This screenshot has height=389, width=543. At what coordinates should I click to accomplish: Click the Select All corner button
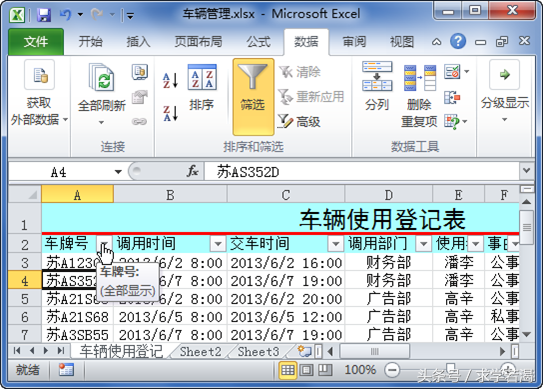click(x=25, y=195)
